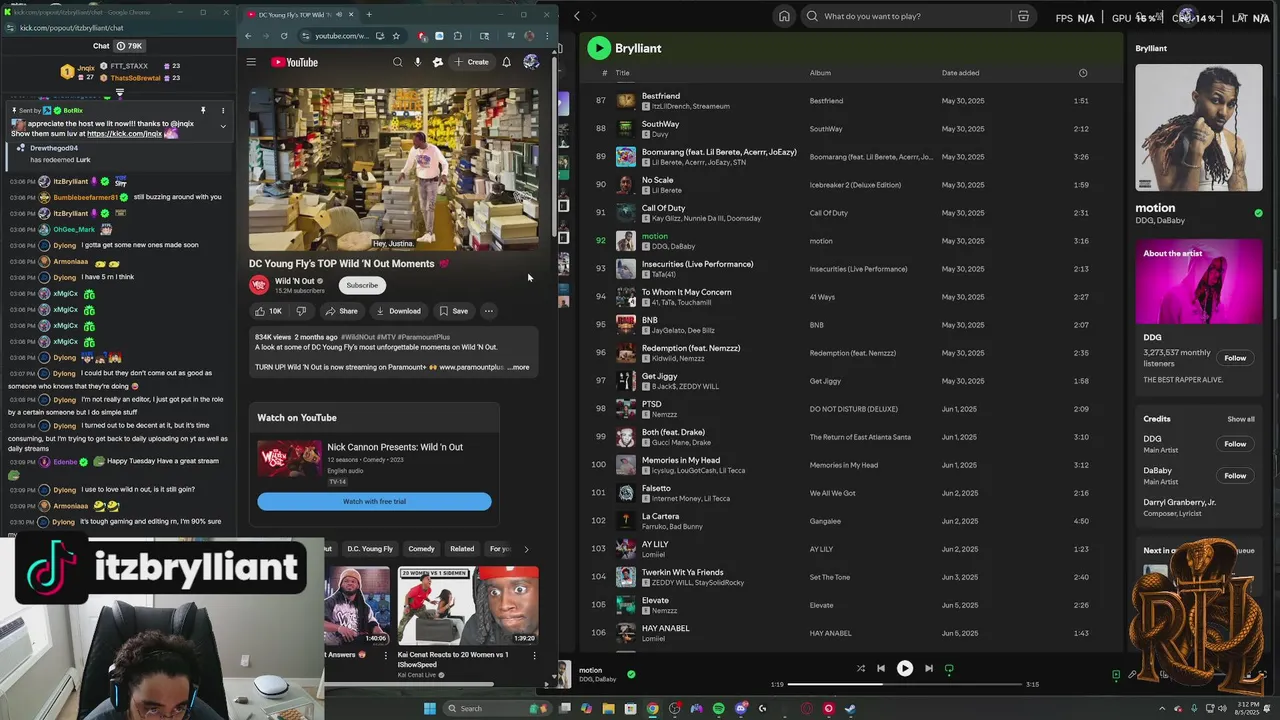Click the YouTube search magnifier icon

pos(397,62)
